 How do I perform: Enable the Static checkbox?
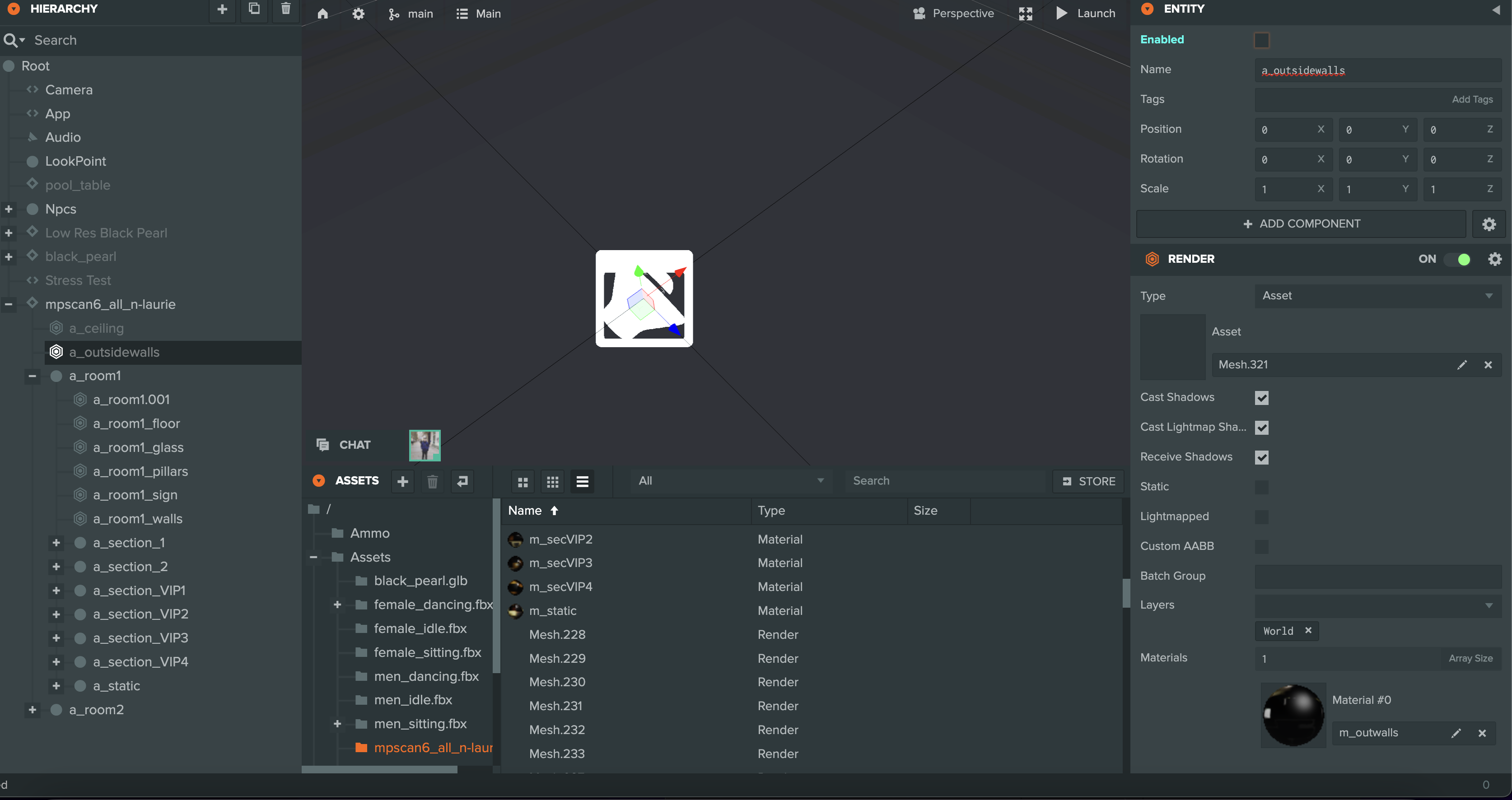click(1262, 487)
